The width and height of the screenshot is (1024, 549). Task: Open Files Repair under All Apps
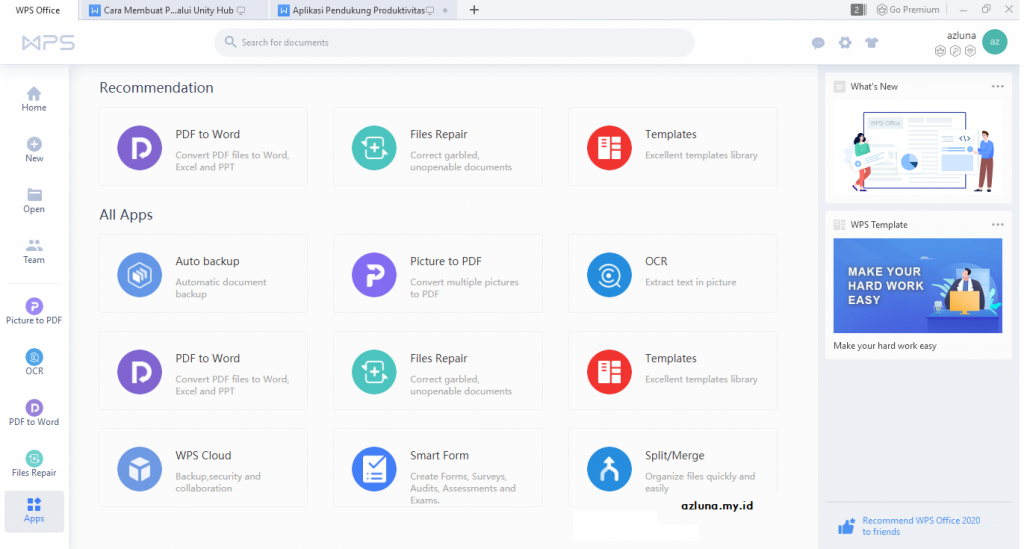click(438, 371)
